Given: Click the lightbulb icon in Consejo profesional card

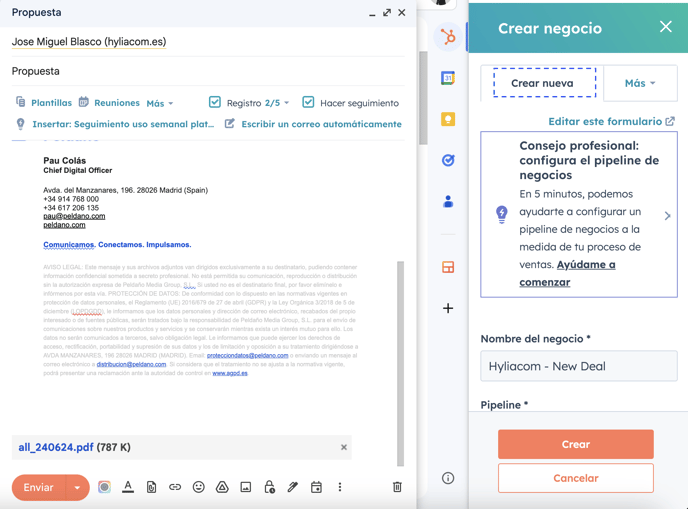Looking at the screenshot, I should [x=502, y=215].
